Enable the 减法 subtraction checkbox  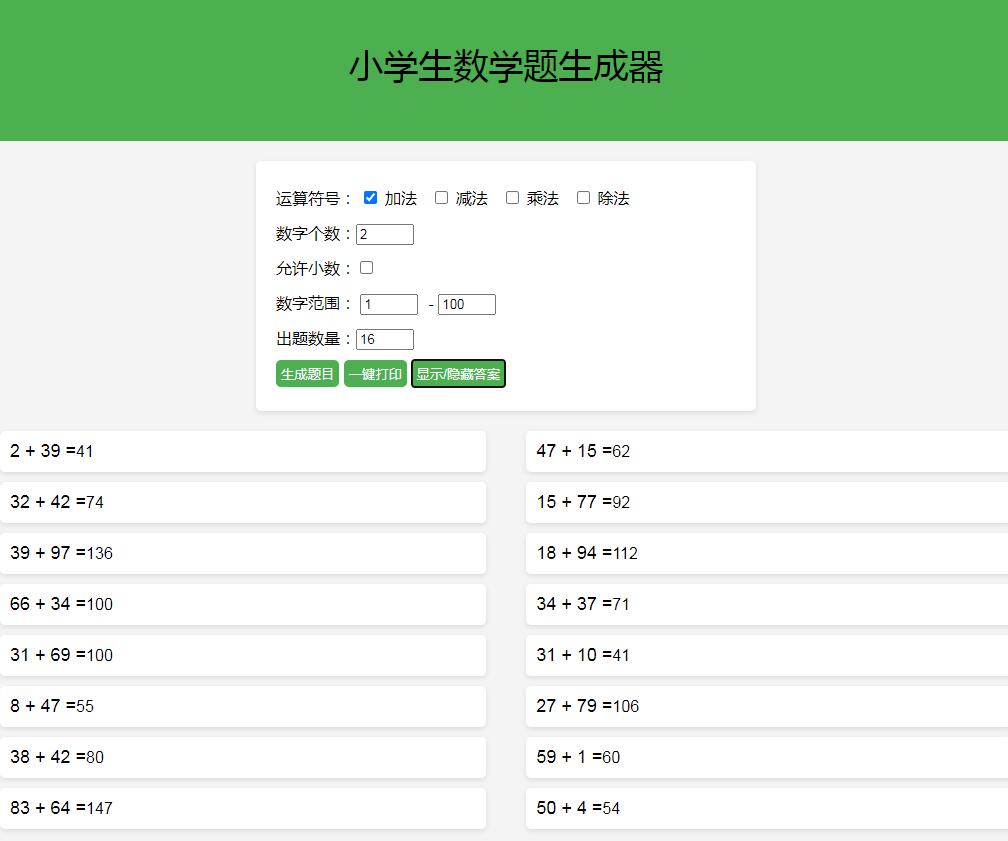tap(441, 197)
